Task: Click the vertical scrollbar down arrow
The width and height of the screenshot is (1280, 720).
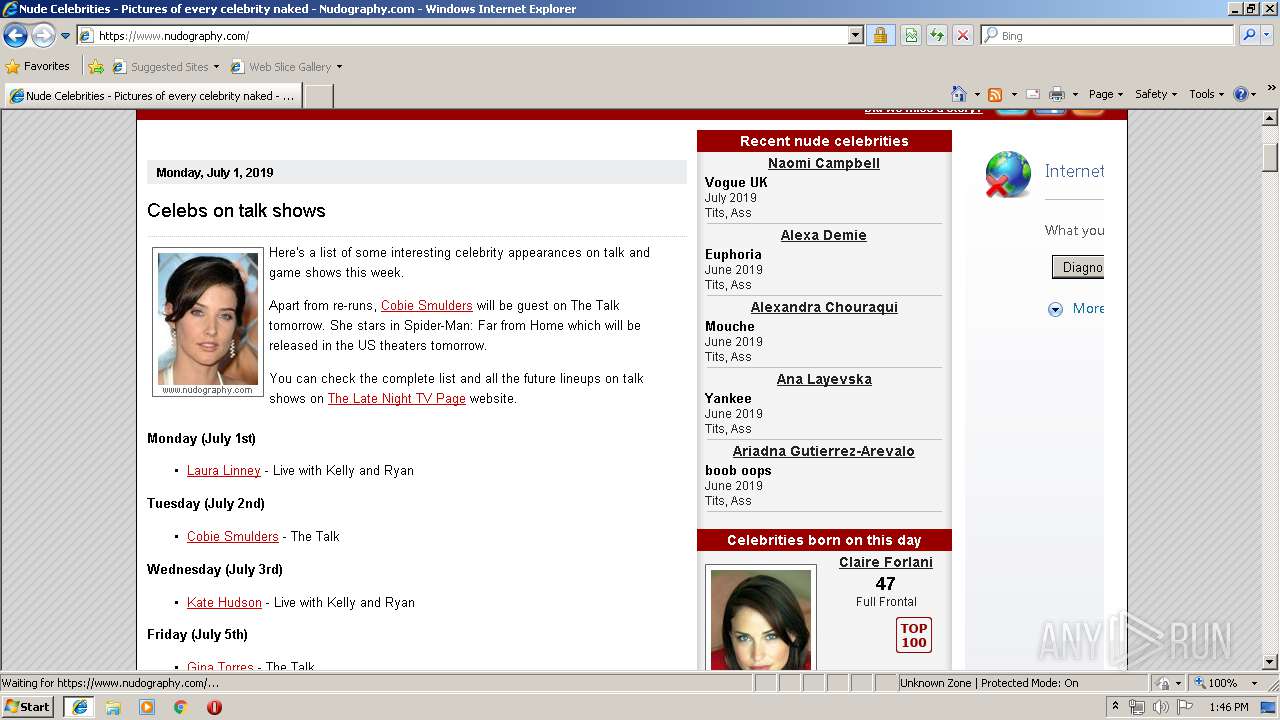Action: (x=1270, y=662)
